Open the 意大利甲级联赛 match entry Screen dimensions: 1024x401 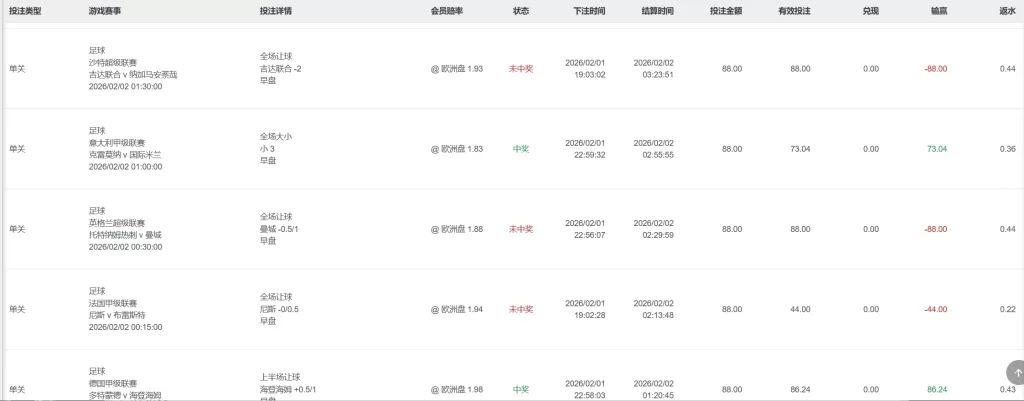(x=117, y=142)
